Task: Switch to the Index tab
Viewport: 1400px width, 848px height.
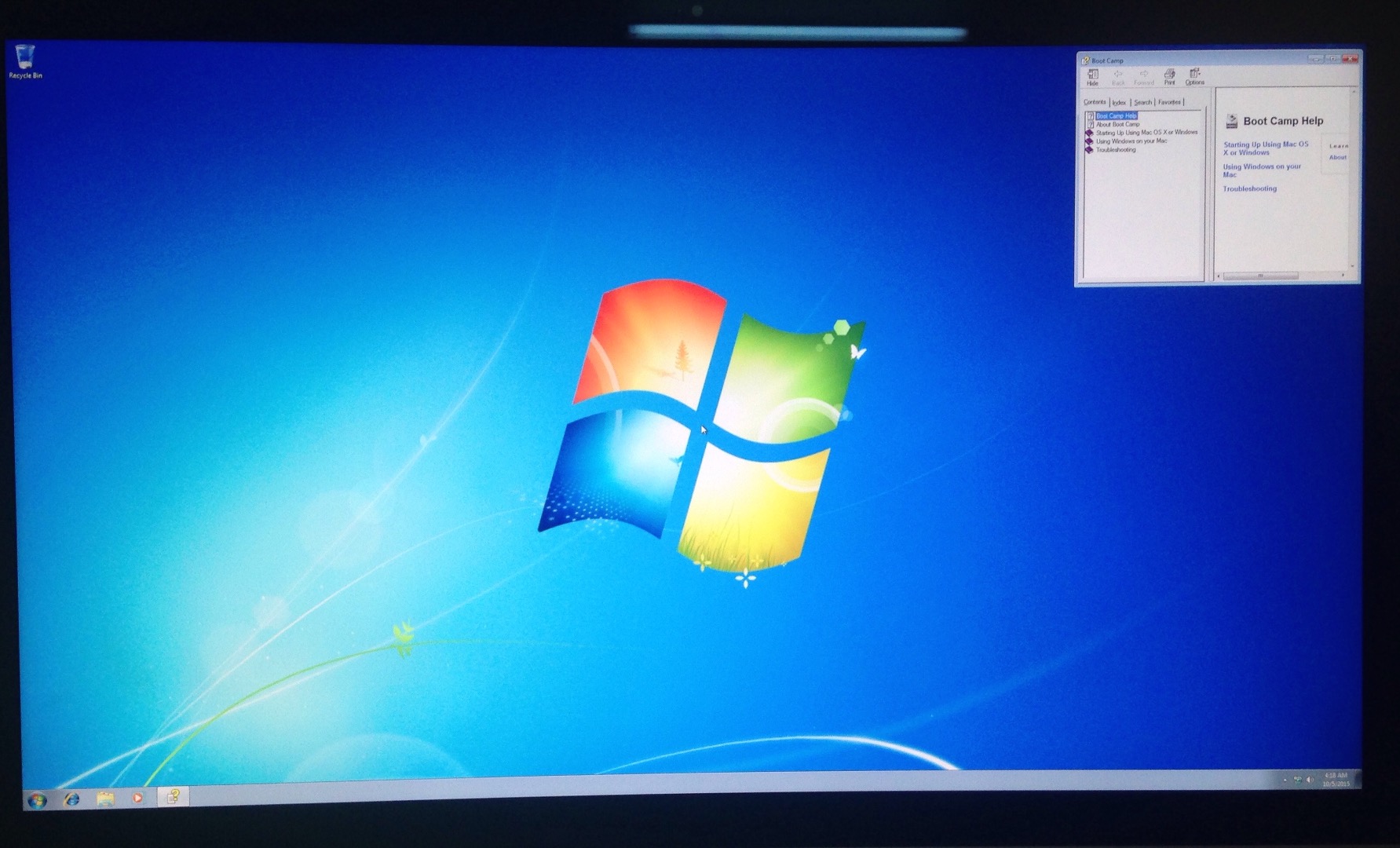Action: (1119, 103)
